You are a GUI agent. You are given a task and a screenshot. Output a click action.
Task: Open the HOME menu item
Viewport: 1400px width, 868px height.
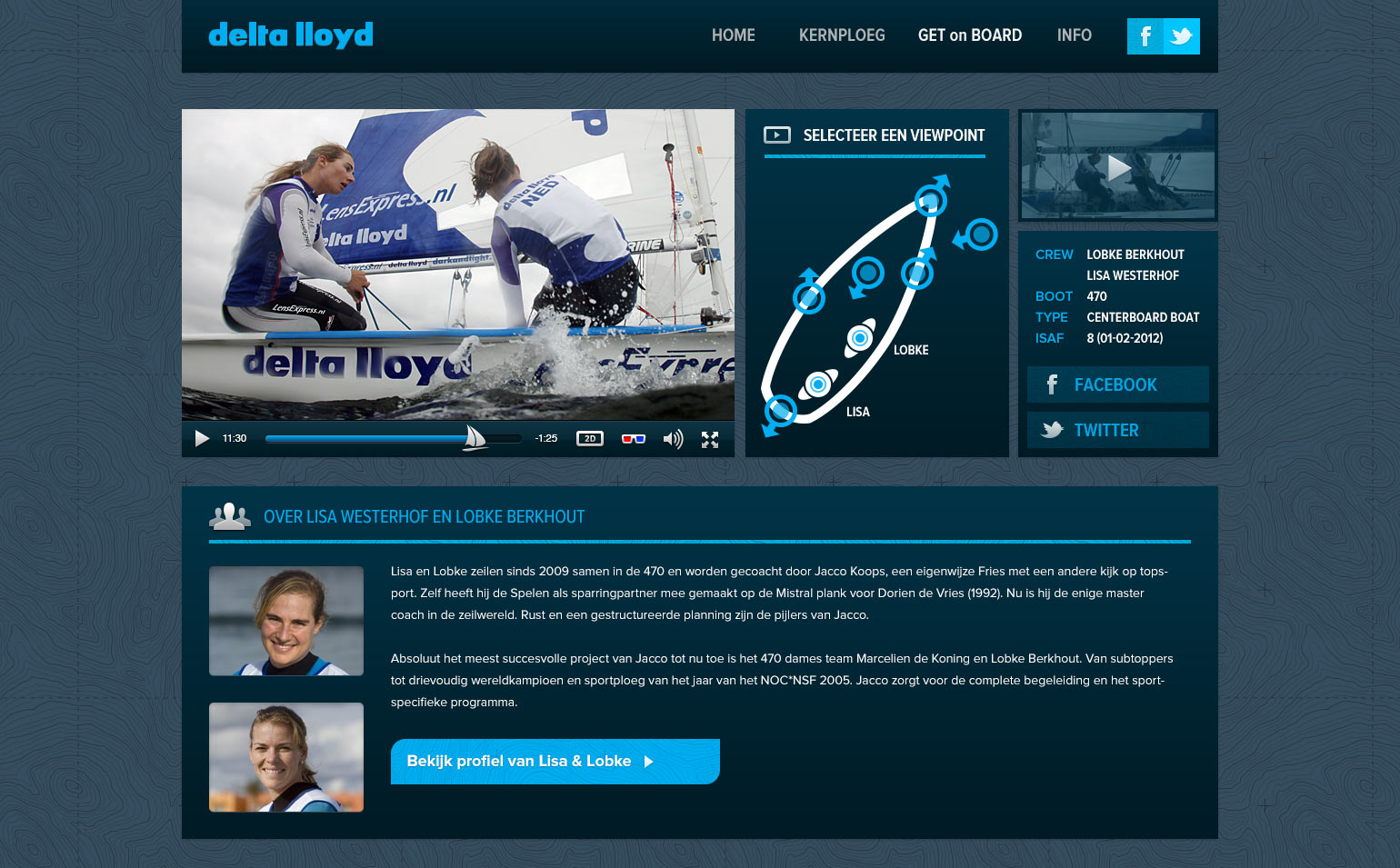tap(734, 35)
